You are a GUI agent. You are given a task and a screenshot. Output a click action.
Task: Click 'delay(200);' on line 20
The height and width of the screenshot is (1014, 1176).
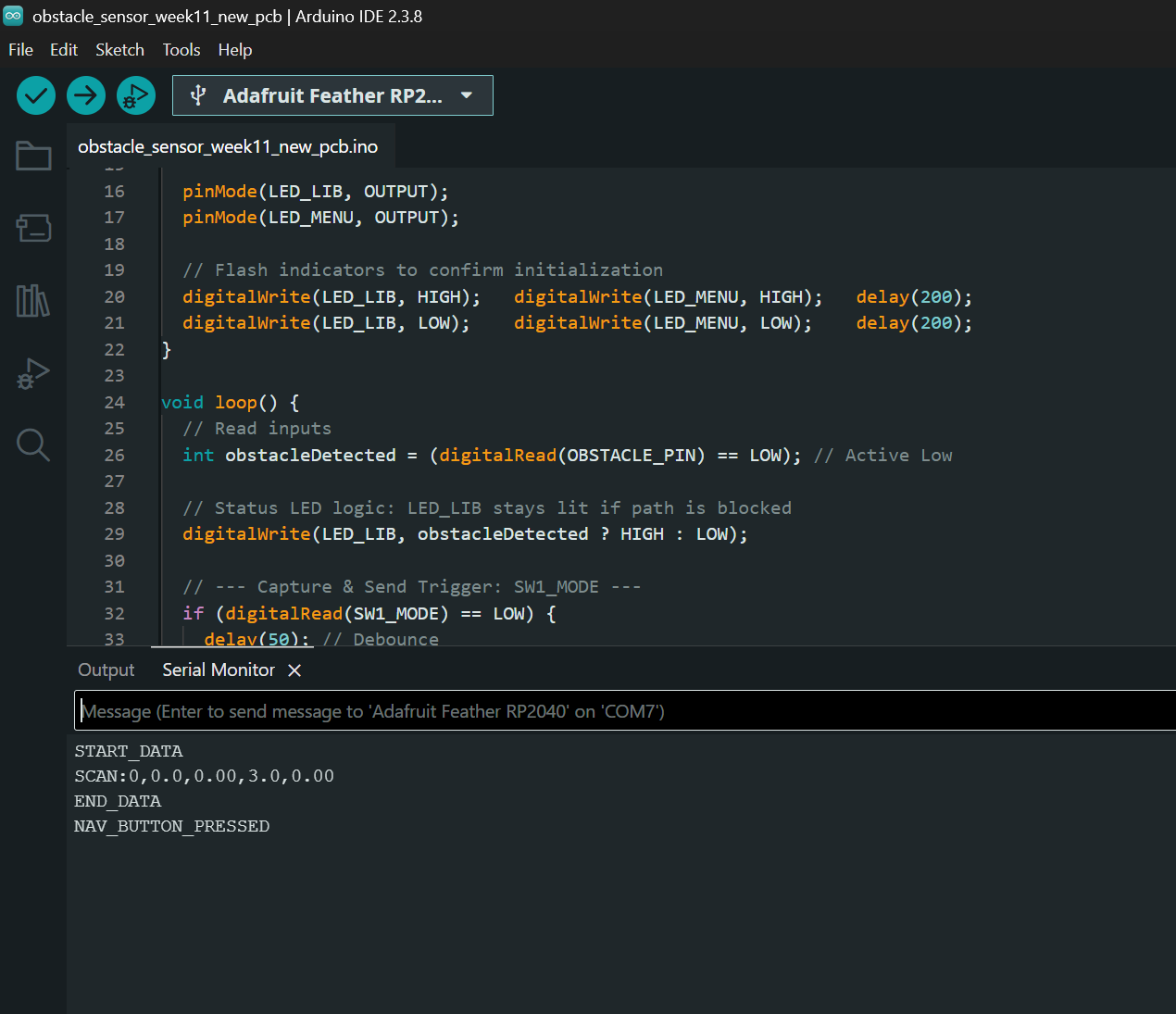point(914,297)
